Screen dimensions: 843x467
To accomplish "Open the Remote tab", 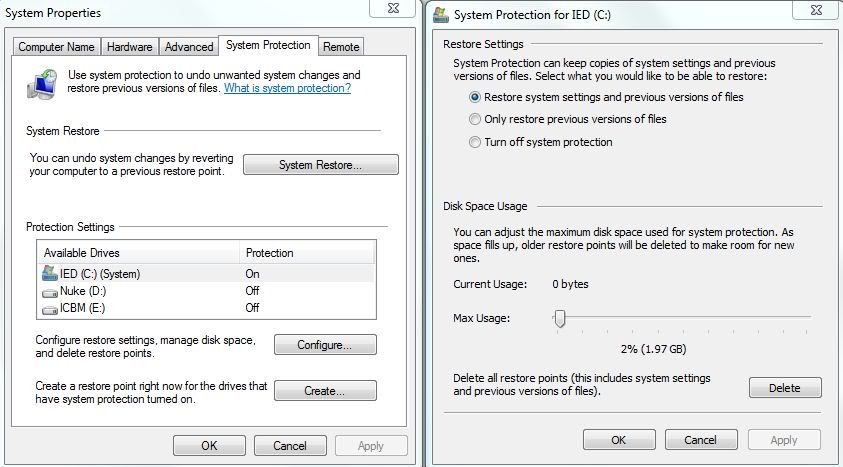I will tap(341, 47).
